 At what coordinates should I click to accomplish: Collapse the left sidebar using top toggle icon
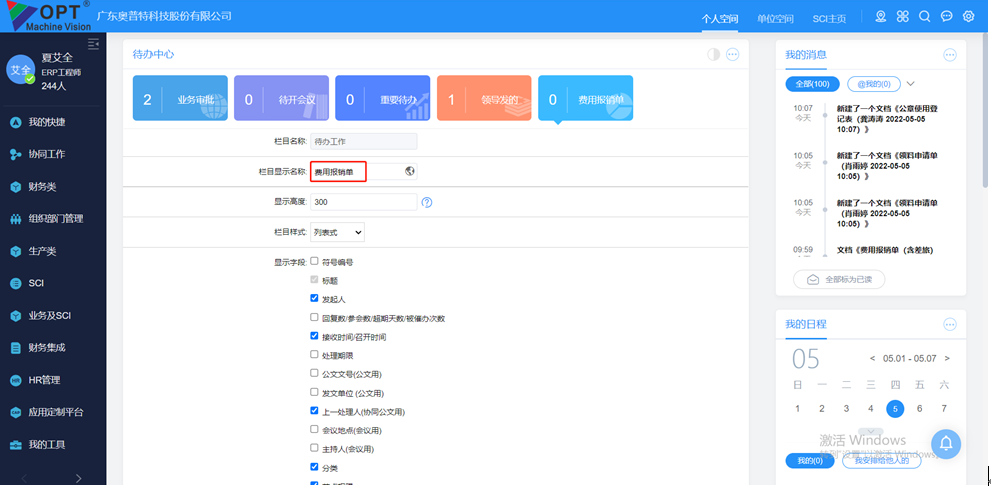coord(94,44)
